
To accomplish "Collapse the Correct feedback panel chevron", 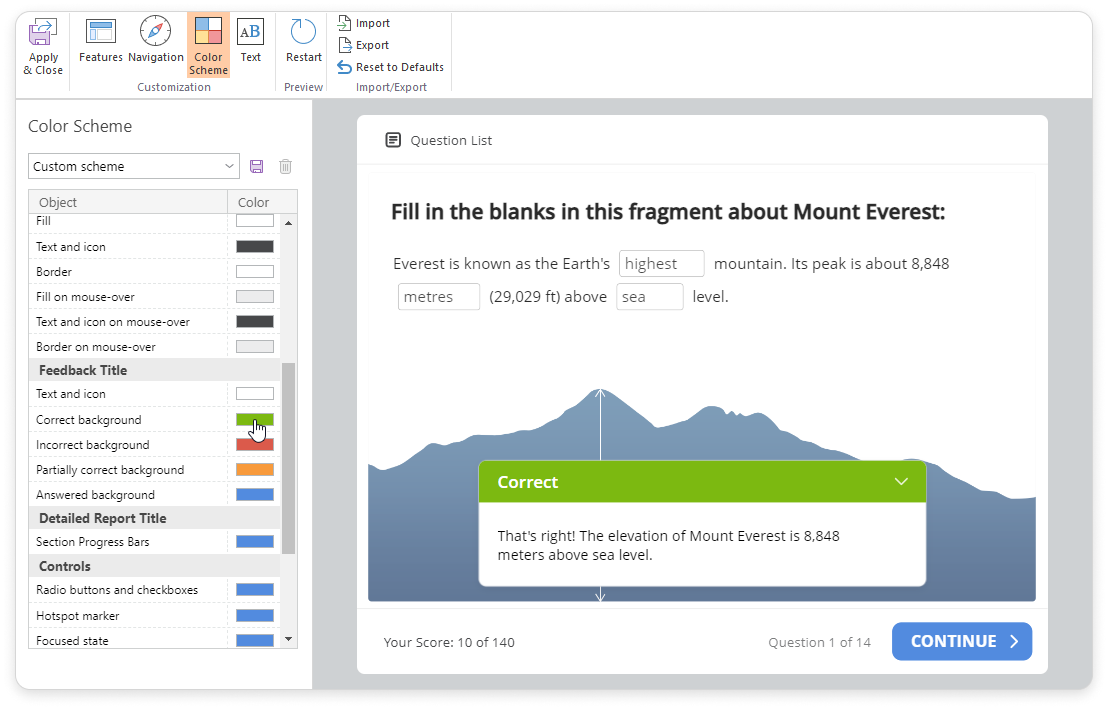I will [901, 481].
